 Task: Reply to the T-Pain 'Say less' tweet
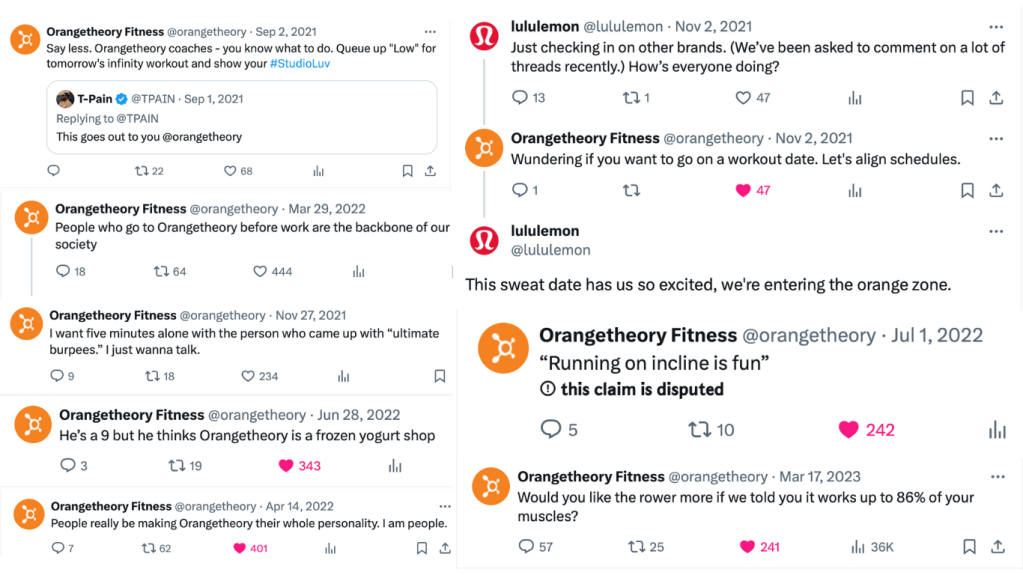click(54, 171)
